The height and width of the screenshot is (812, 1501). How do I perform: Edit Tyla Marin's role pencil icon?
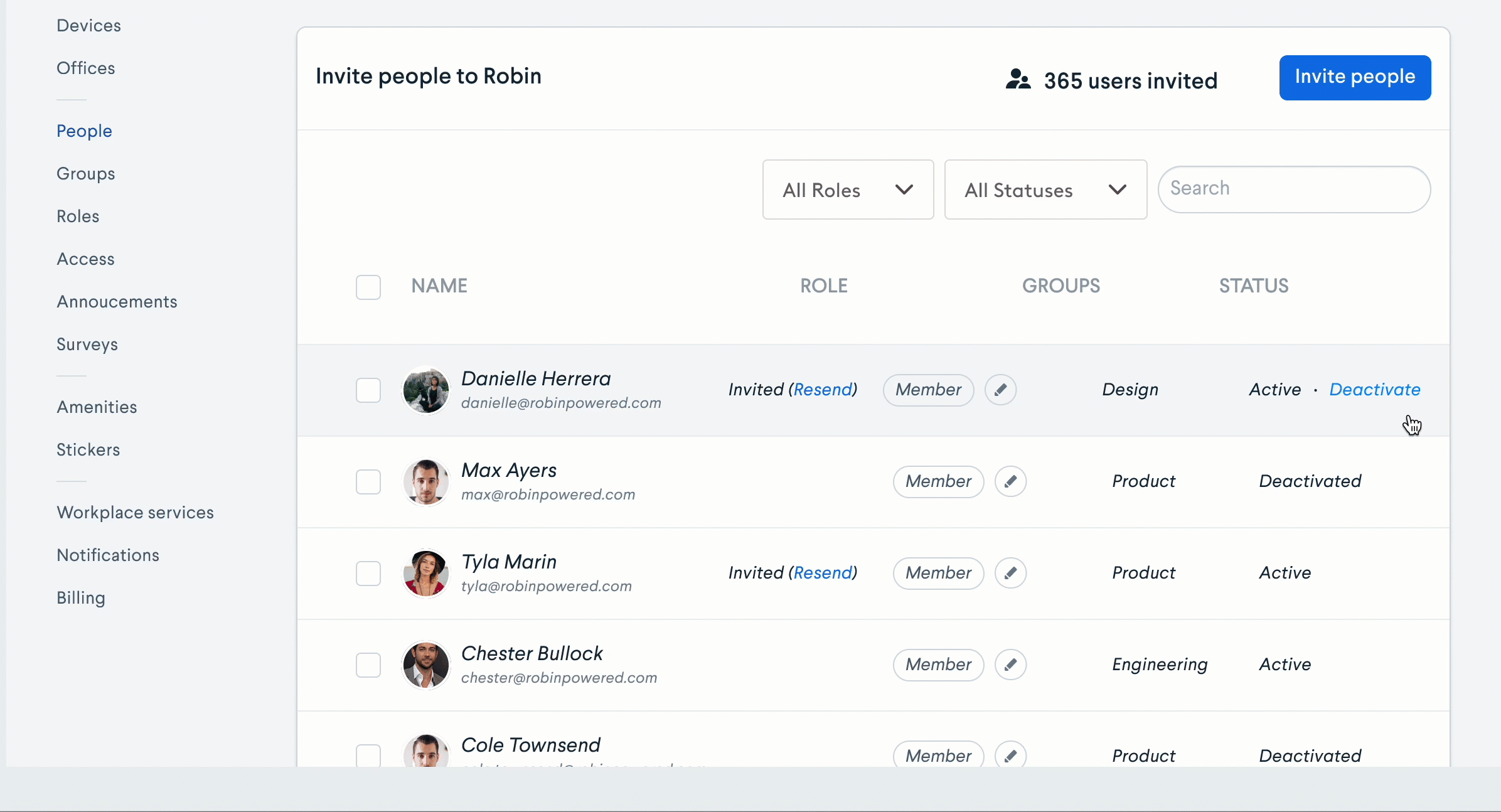pos(1011,573)
